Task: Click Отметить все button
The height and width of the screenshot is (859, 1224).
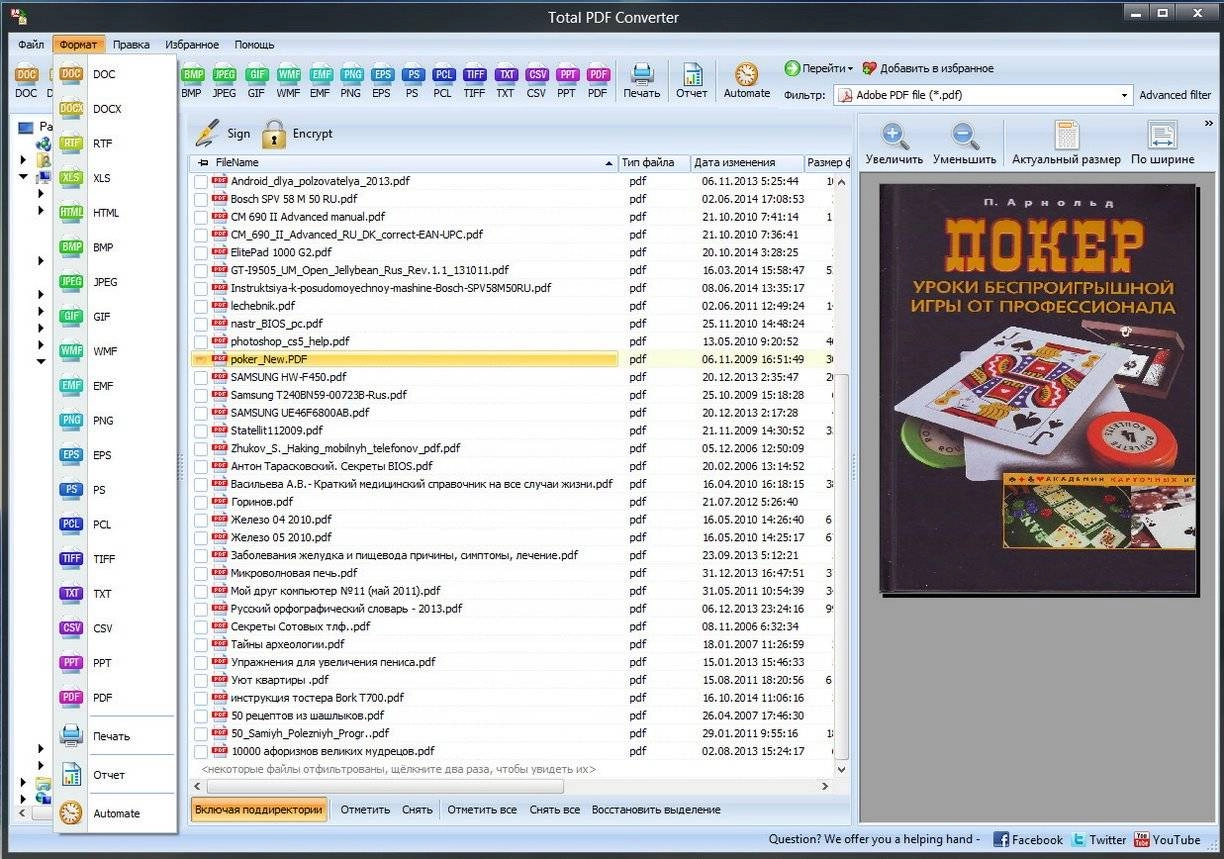Action: tap(482, 810)
